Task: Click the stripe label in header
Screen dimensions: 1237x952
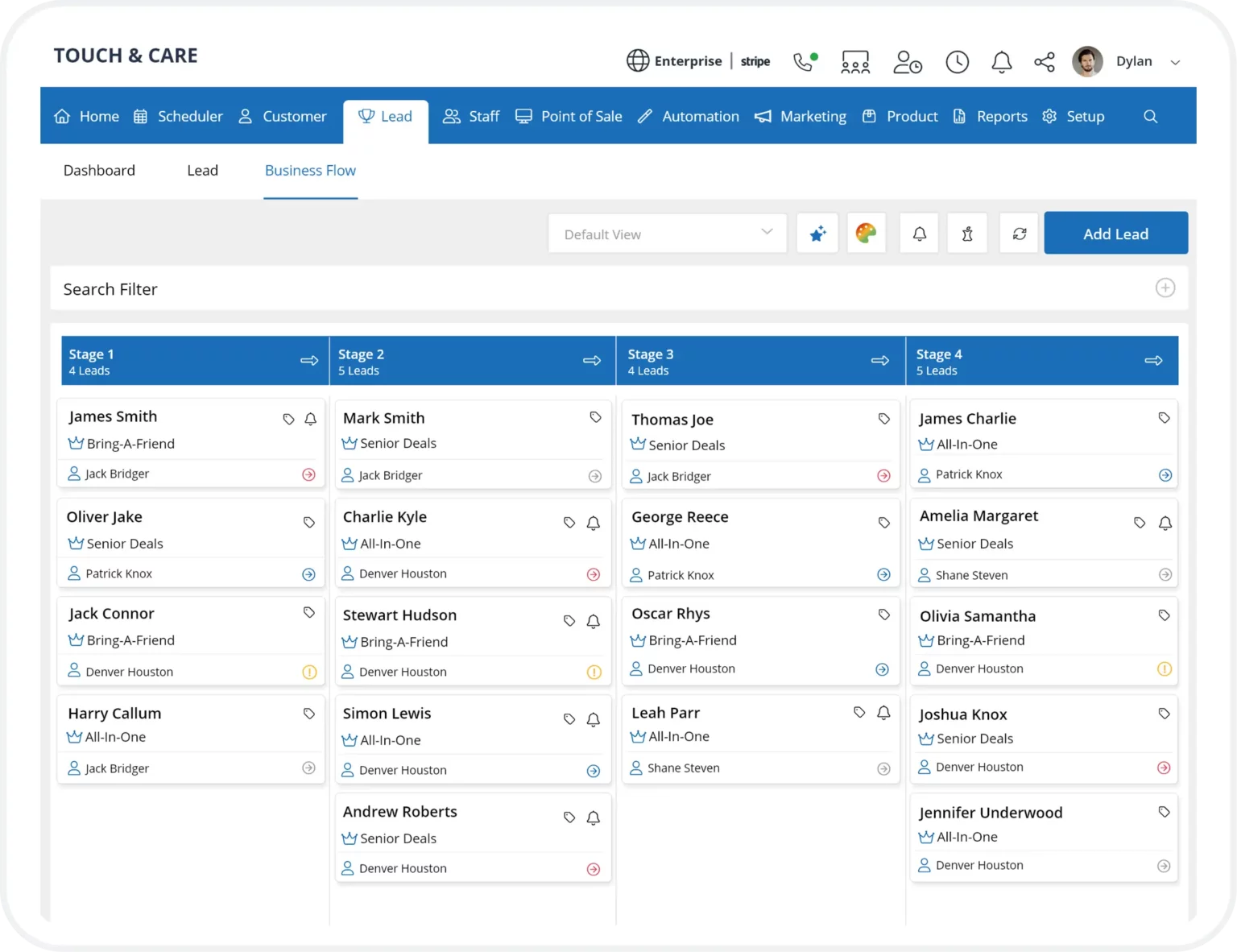Action: (755, 61)
